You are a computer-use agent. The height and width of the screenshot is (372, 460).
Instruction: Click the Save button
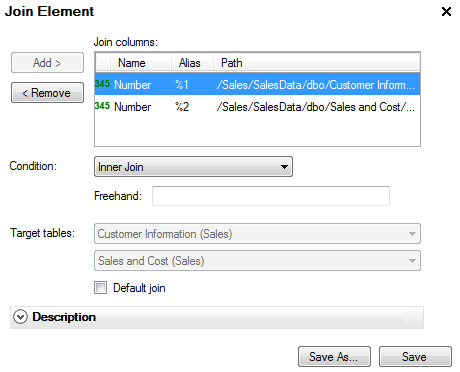[415, 357]
